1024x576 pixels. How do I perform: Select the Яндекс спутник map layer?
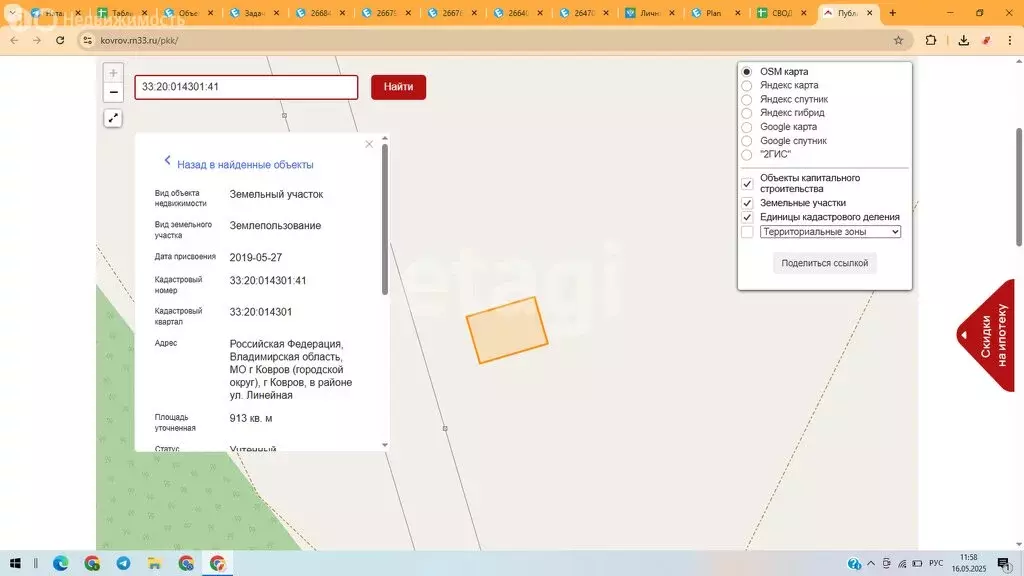pyautogui.click(x=747, y=99)
